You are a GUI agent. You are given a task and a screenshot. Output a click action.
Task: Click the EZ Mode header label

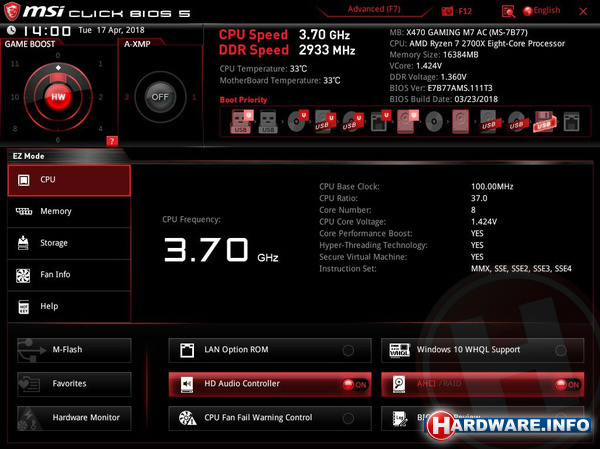[x=29, y=156]
